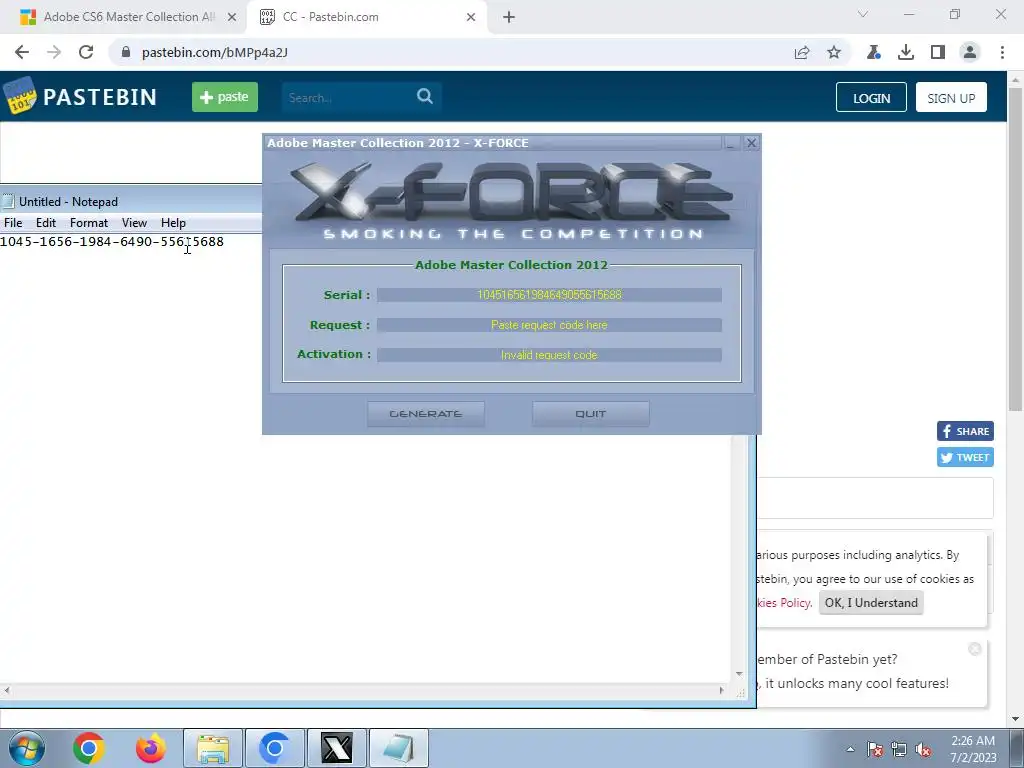The height and width of the screenshot is (768, 1024).
Task: Click the browser forward arrow
Action: 54,52
